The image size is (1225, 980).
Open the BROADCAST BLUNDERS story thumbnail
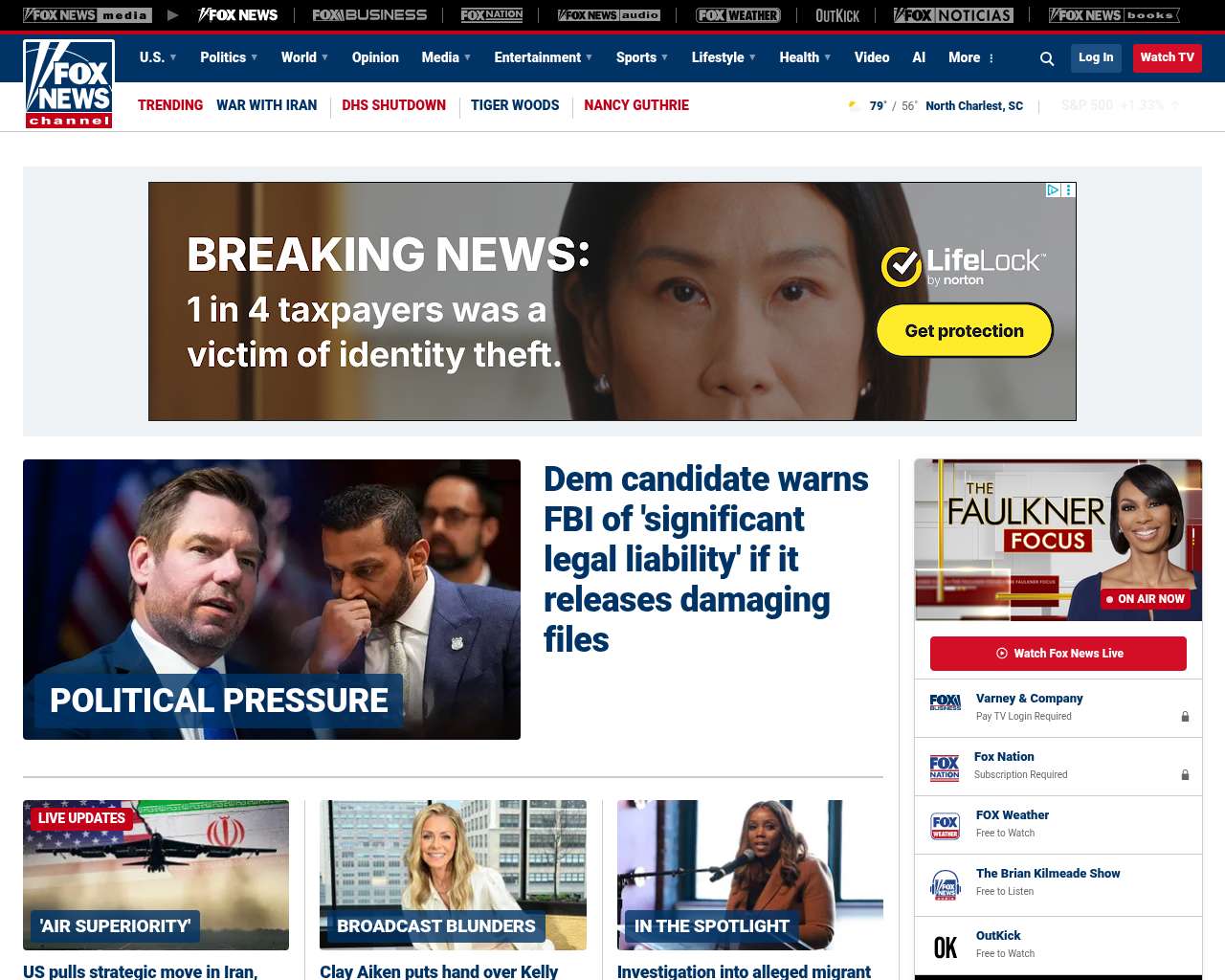coord(453,875)
